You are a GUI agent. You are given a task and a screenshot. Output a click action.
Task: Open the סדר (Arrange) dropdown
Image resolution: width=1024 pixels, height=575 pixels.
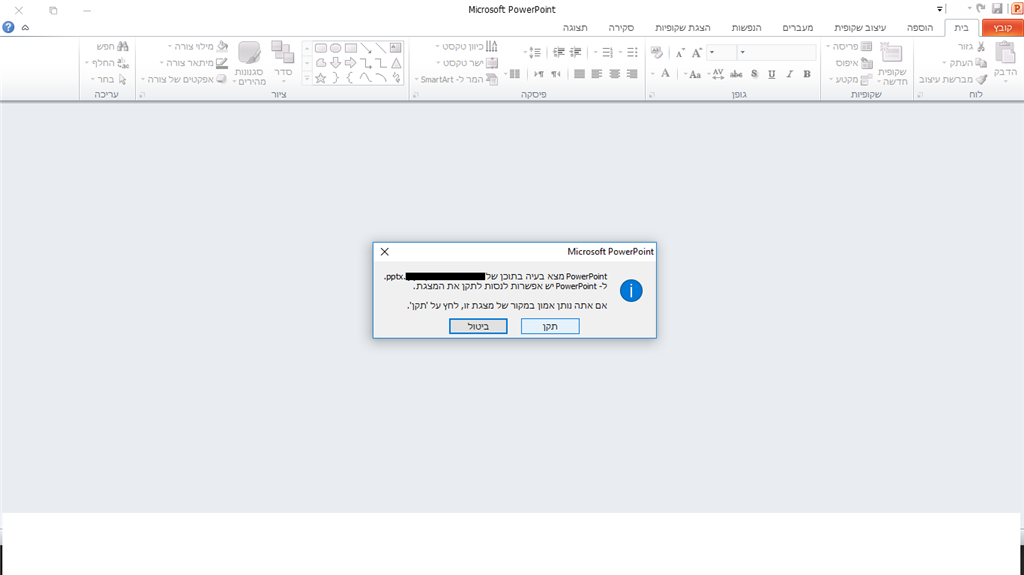coord(283,63)
